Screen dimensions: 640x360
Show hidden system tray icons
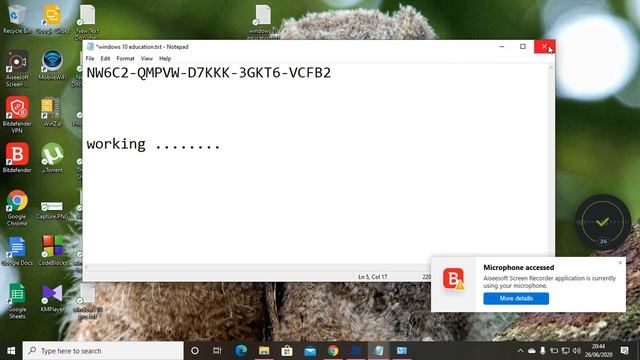pyautogui.click(x=520, y=351)
